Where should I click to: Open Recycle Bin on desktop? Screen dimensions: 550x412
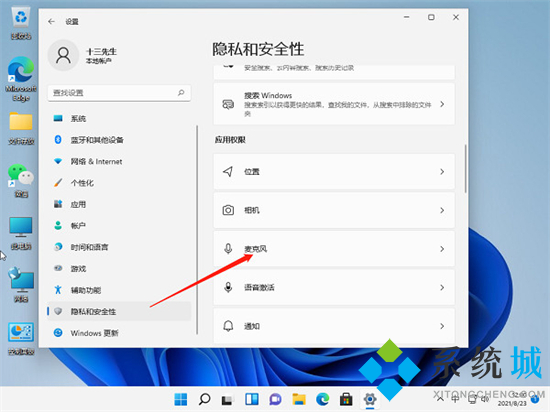click(x=21, y=23)
